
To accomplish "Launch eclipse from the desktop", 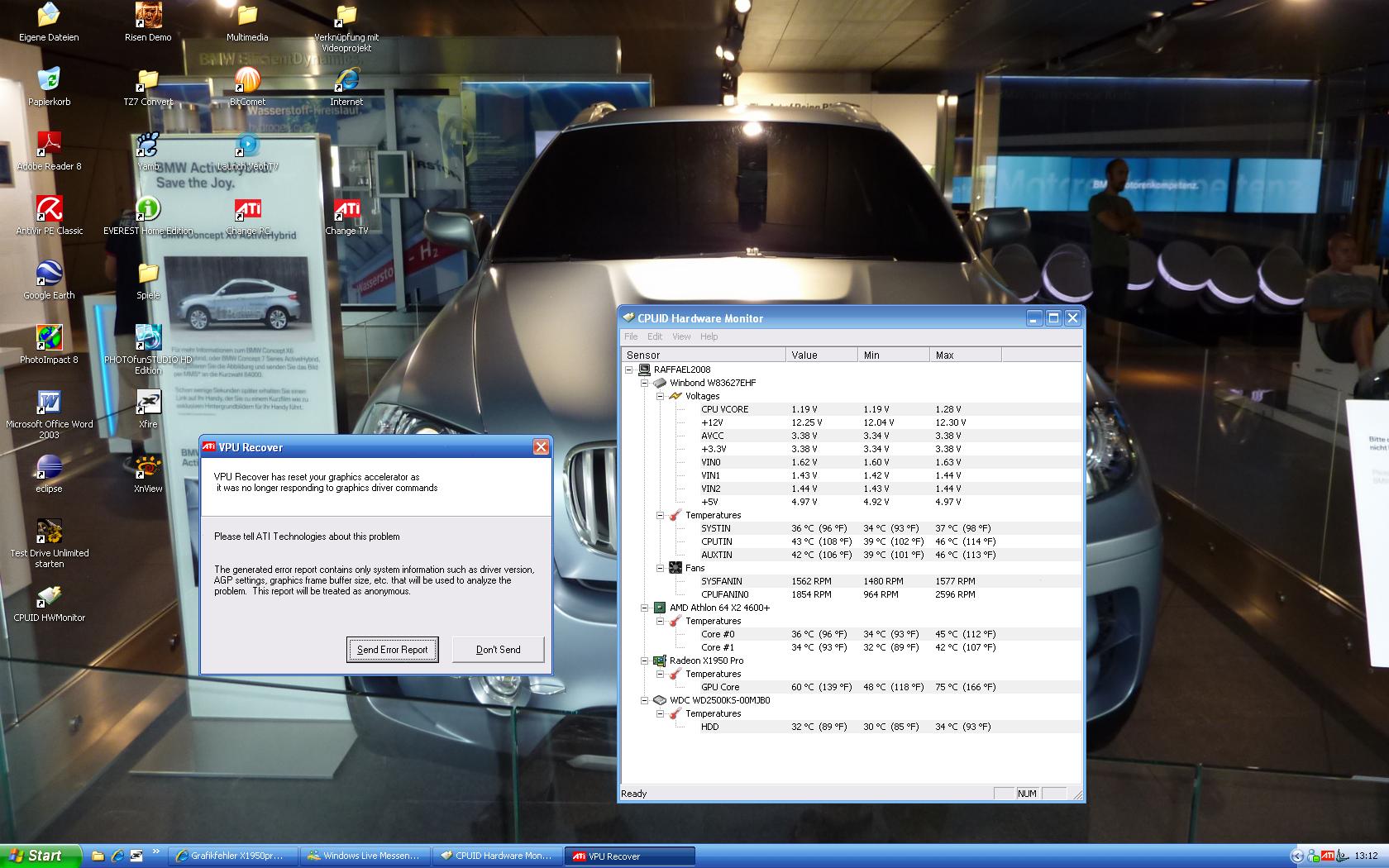I will coord(49,474).
